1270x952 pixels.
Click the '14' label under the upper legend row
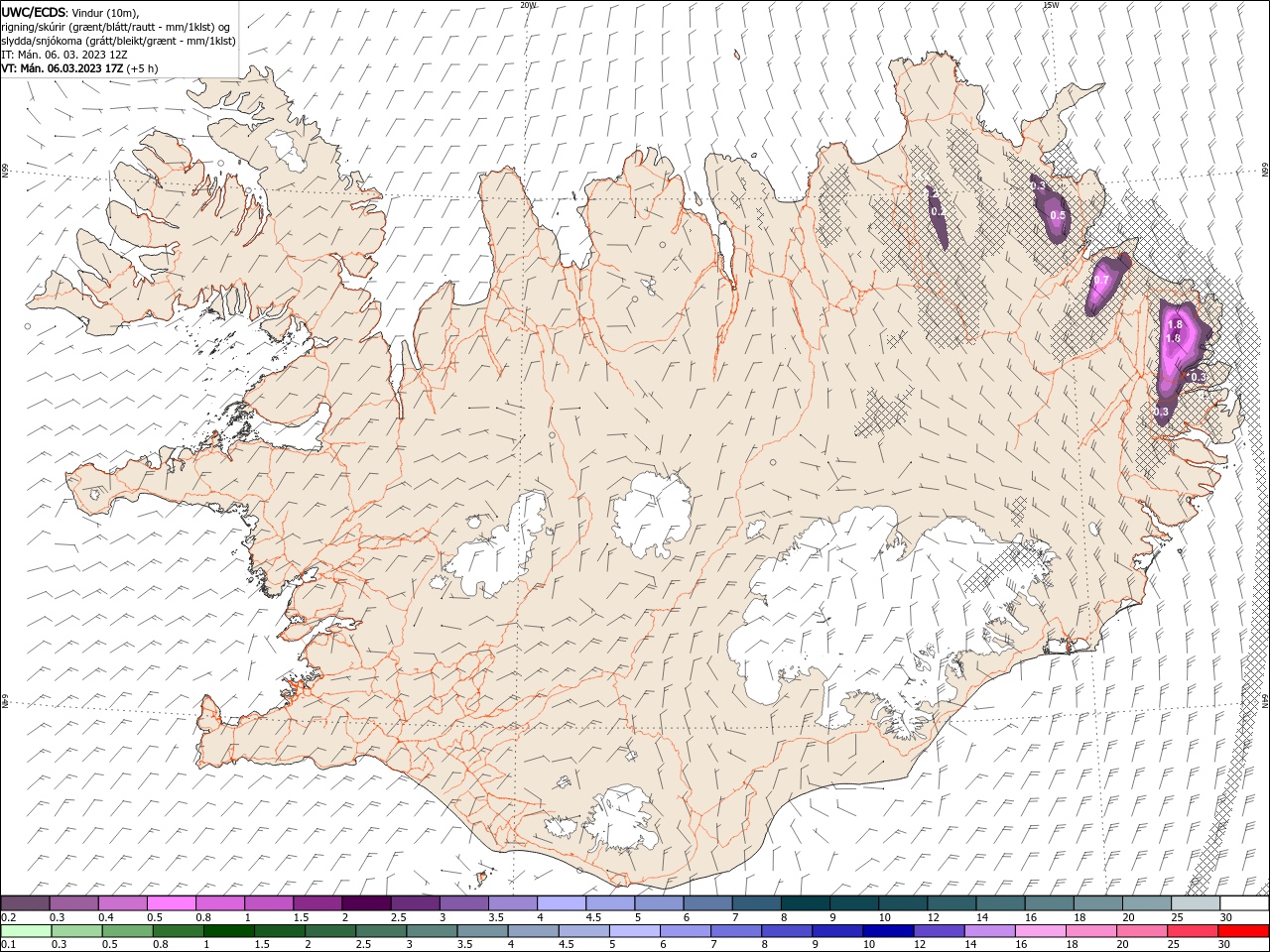point(982,917)
